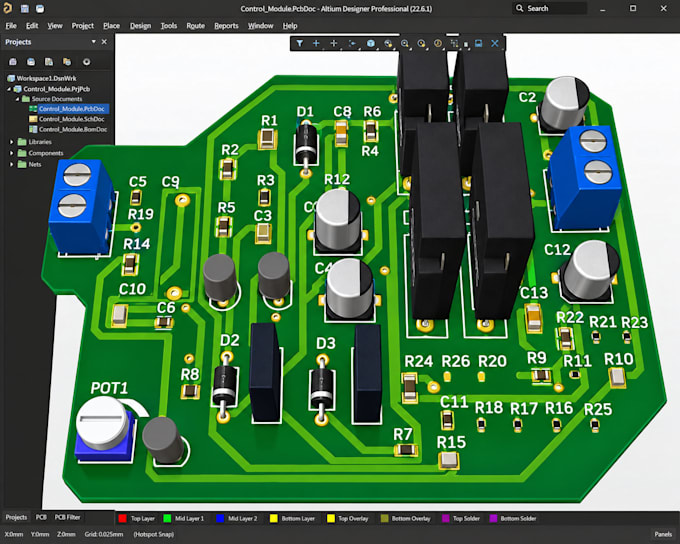Open Control_Module.BomDoc document

pos(73,129)
